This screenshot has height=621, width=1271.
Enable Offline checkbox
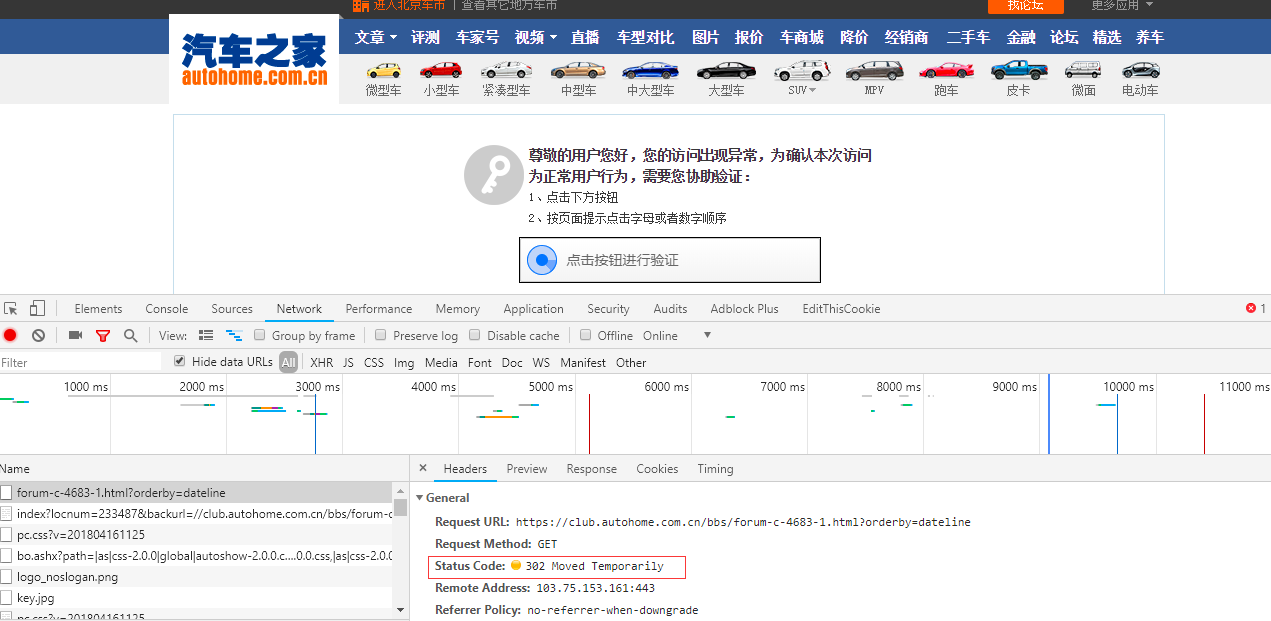585,335
